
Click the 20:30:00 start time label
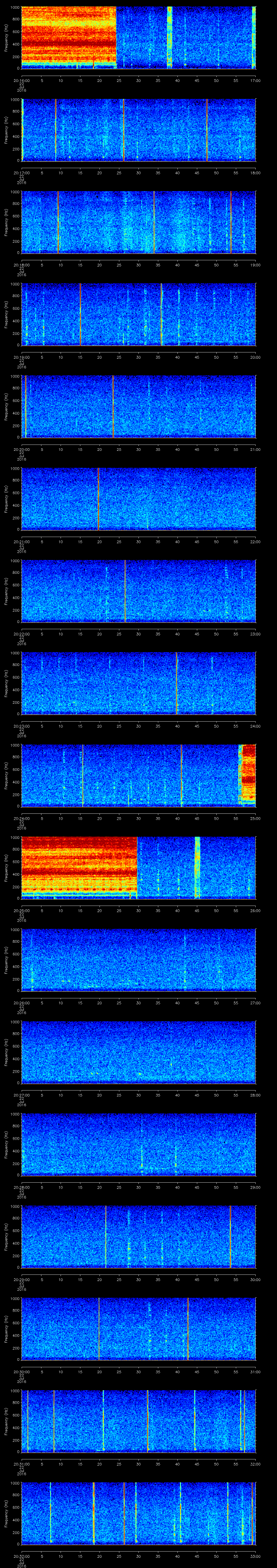(22, 1371)
